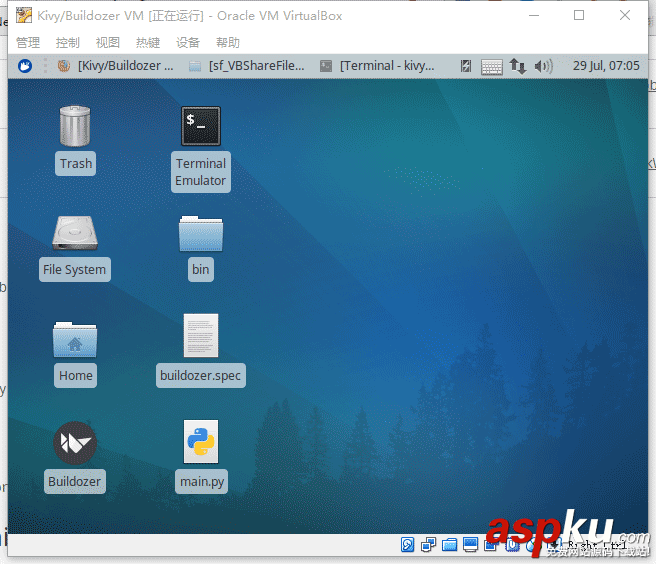Click the VirtualBox network adapters indicator

pos(428,544)
